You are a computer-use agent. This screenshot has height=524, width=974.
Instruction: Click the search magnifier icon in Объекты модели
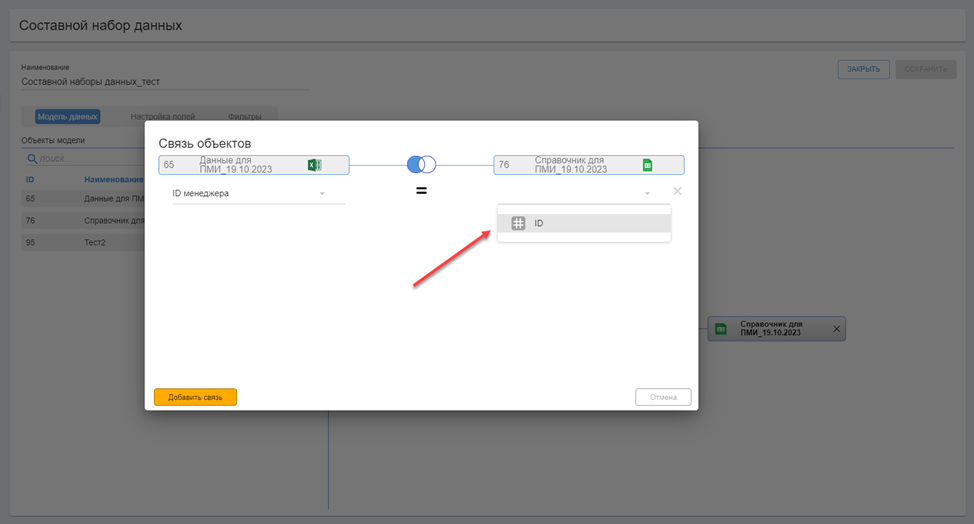click(x=32, y=159)
